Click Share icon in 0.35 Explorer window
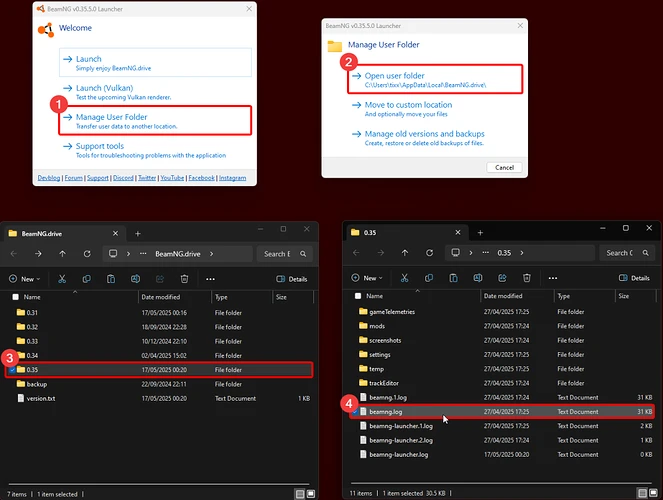The width and height of the screenshot is (663, 500). click(x=502, y=278)
